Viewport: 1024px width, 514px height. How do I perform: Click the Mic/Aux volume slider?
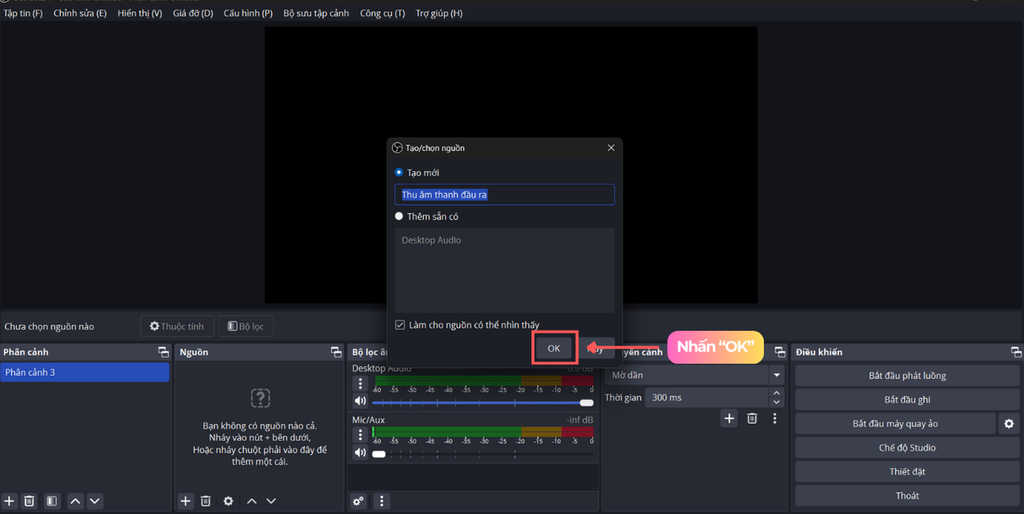pos(483,453)
